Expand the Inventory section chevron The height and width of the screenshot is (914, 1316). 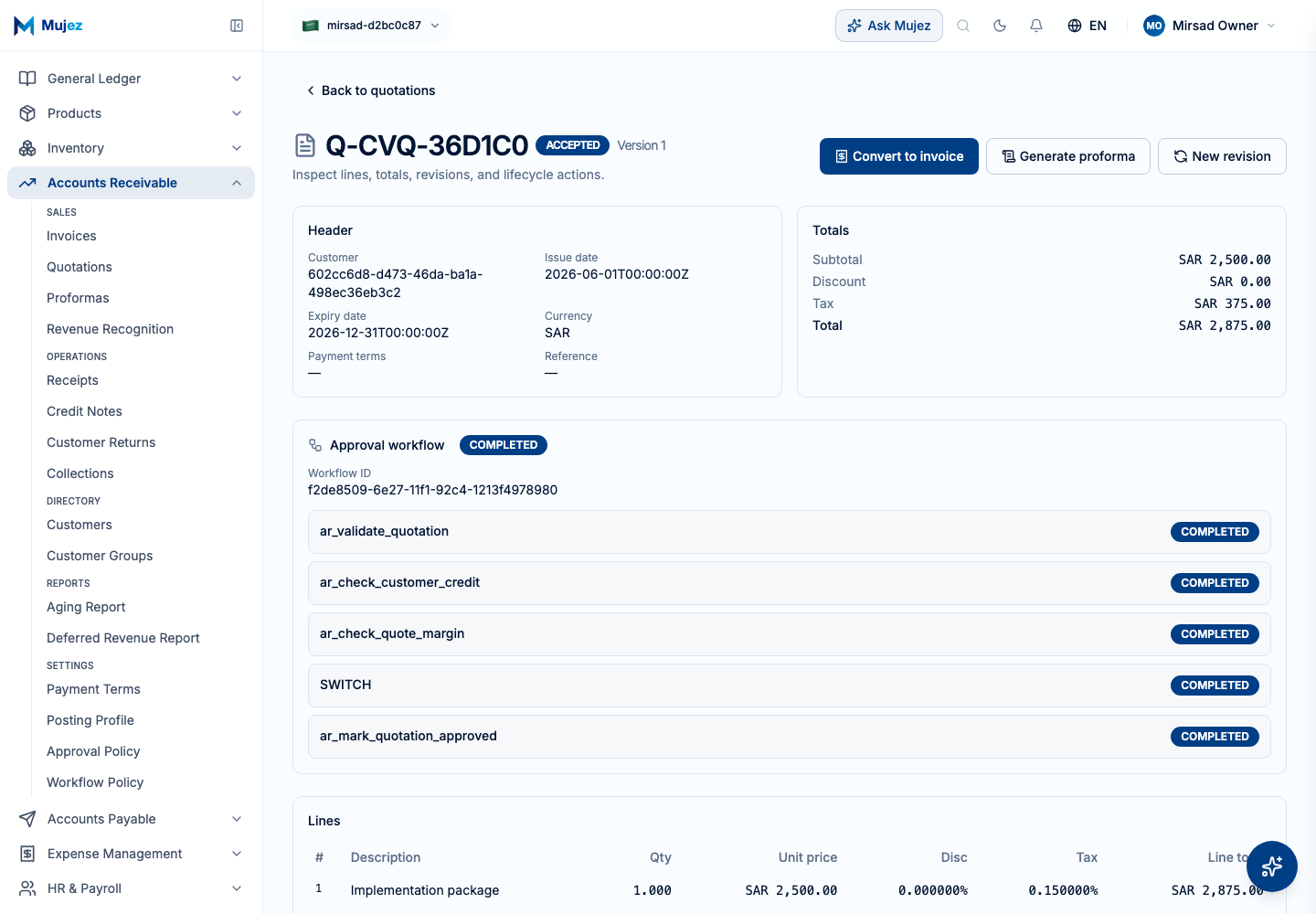click(237, 148)
